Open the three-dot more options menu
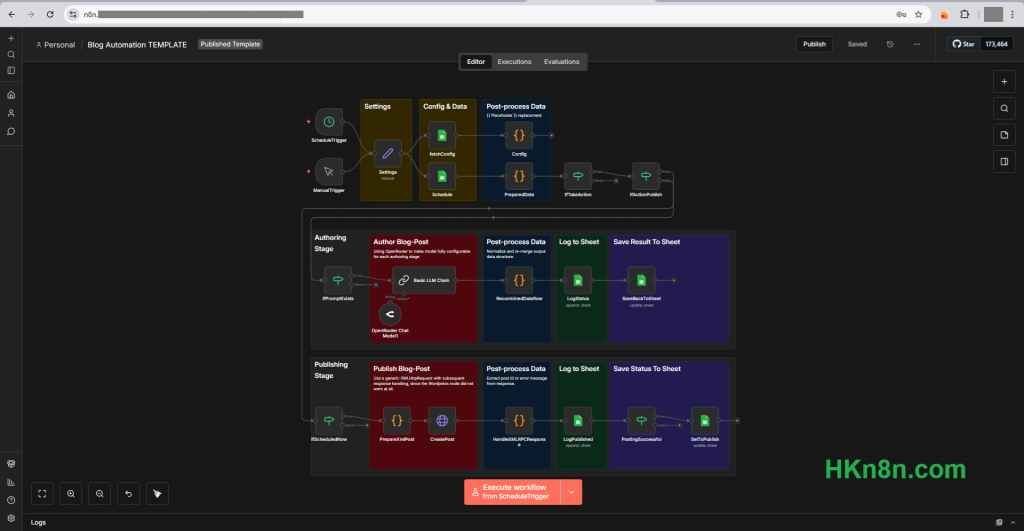This screenshot has height=531, width=1024. point(916,44)
